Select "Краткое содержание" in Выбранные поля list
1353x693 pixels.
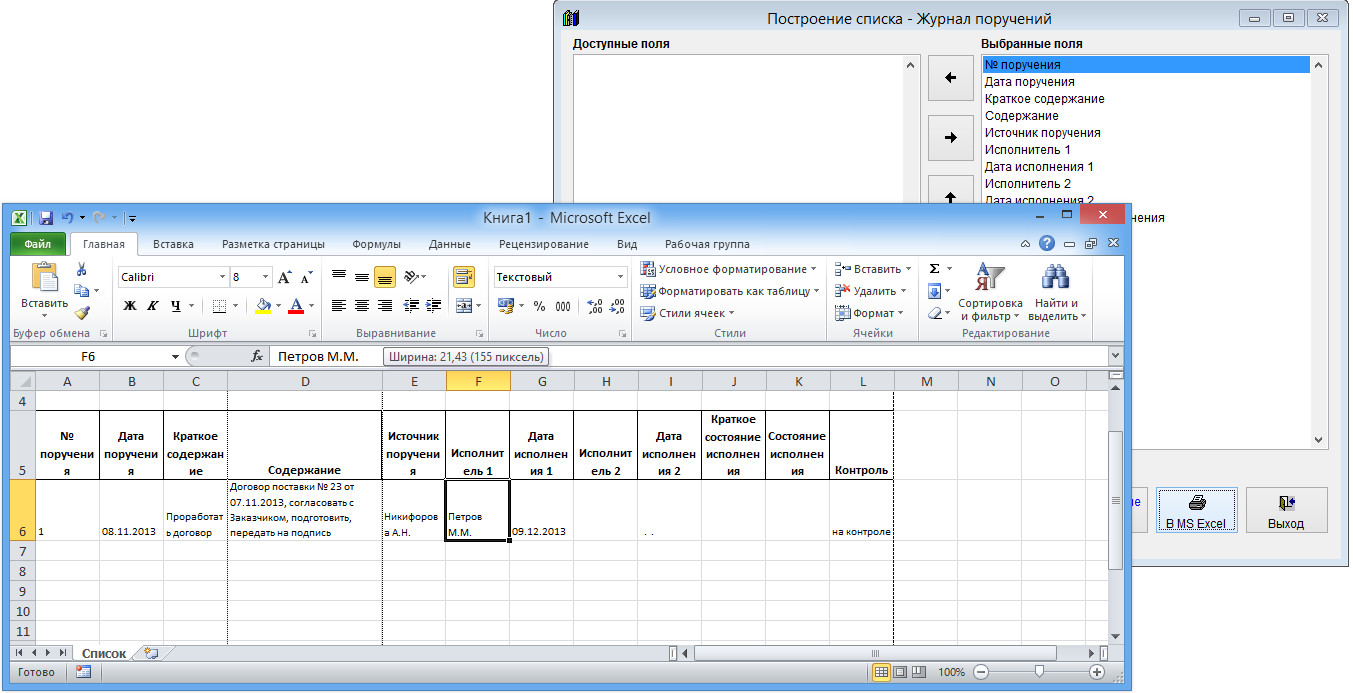point(1044,99)
